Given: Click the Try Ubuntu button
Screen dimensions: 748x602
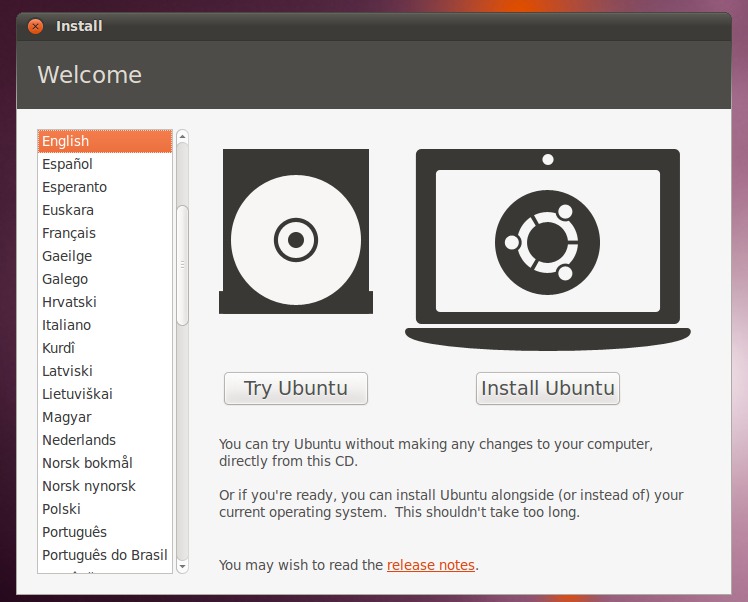Looking at the screenshot, I should (x=296, y=388).
